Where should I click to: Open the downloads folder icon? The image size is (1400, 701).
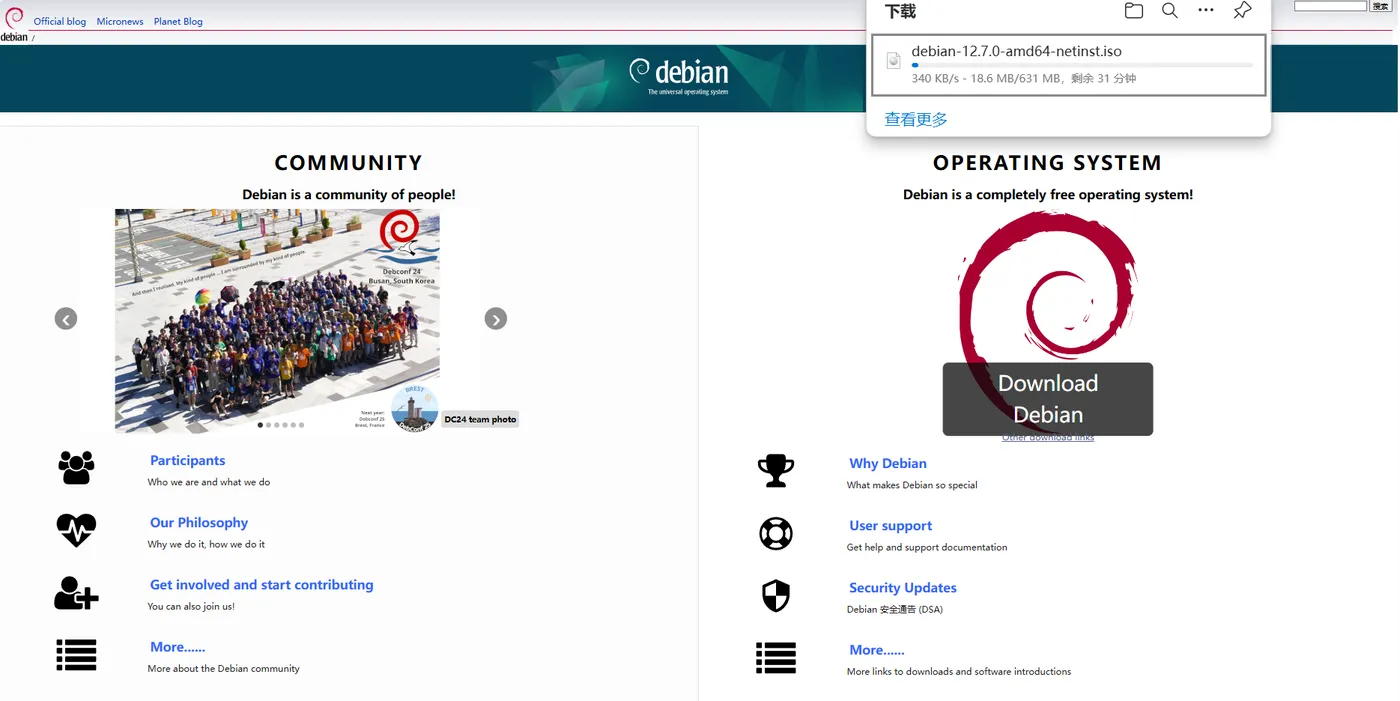click(1133, 11)
